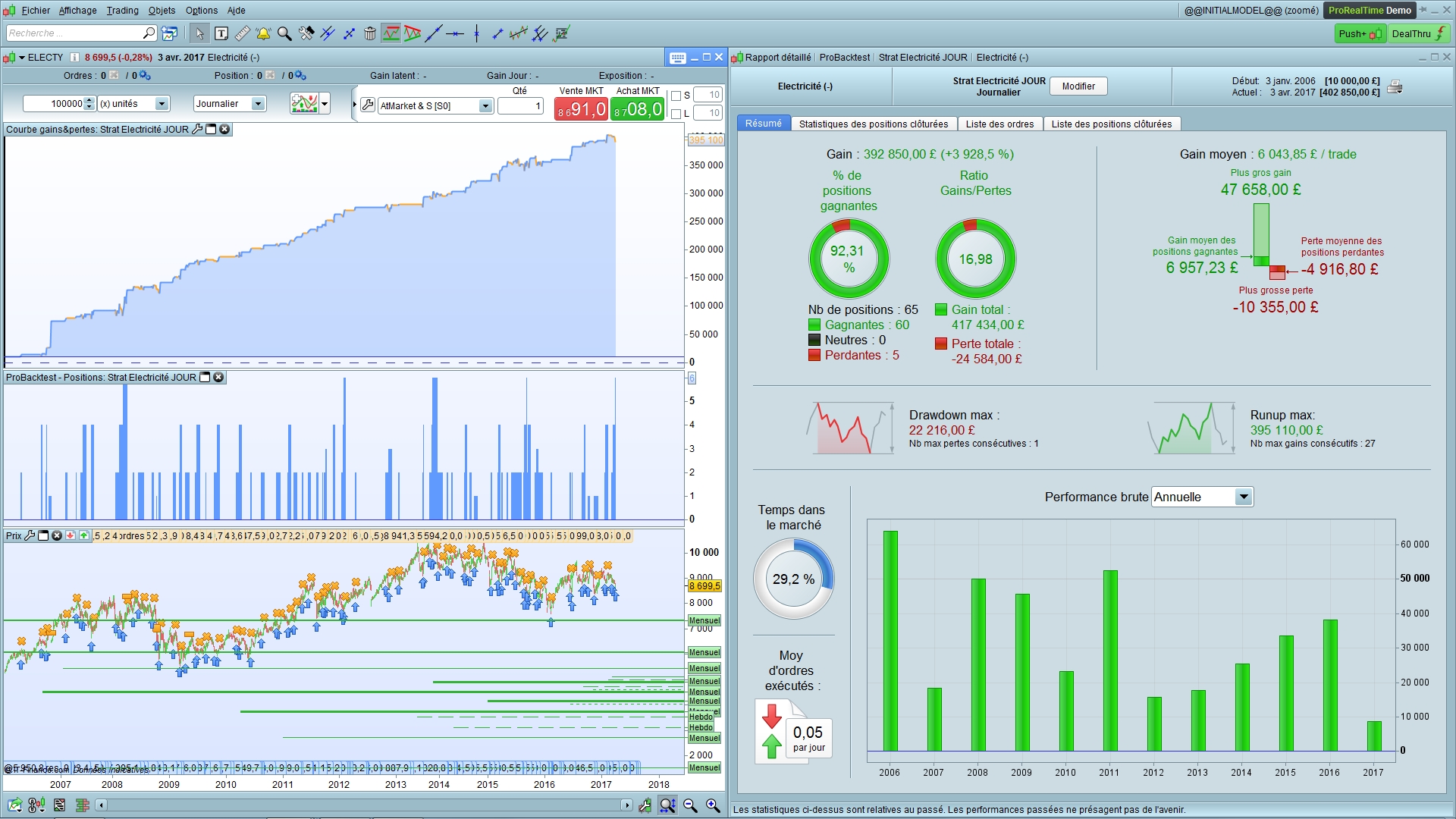Switch to Liste des ordres tab
The image size is (1456, 819).
tap(999, 124)
